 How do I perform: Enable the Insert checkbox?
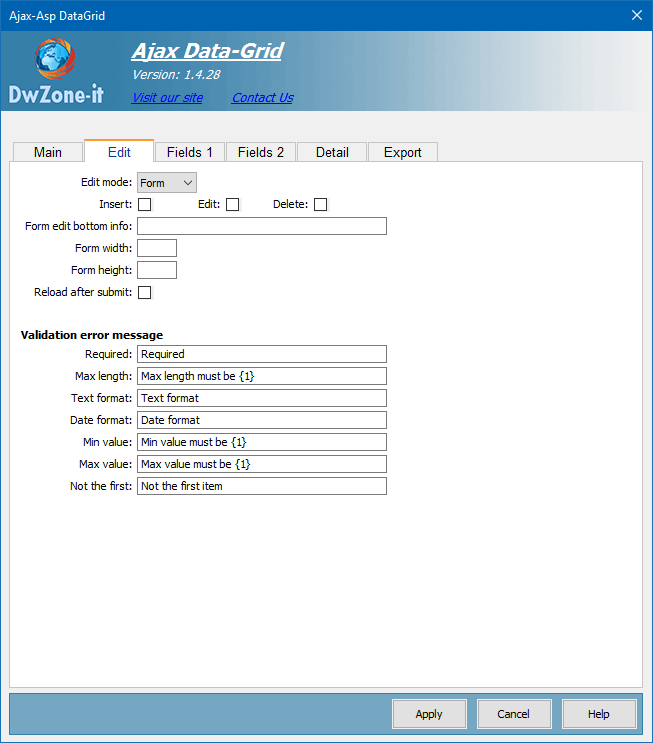[x=144, y=205]
